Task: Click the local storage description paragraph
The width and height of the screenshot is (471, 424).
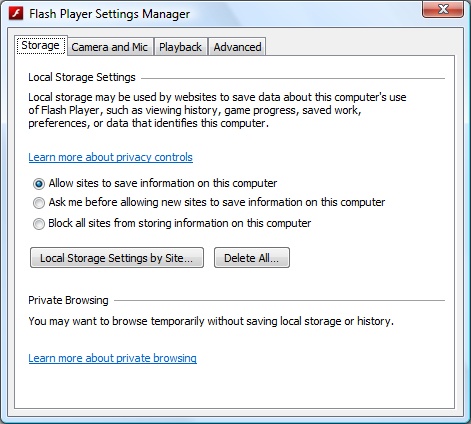Action: (x=217, y=110)
